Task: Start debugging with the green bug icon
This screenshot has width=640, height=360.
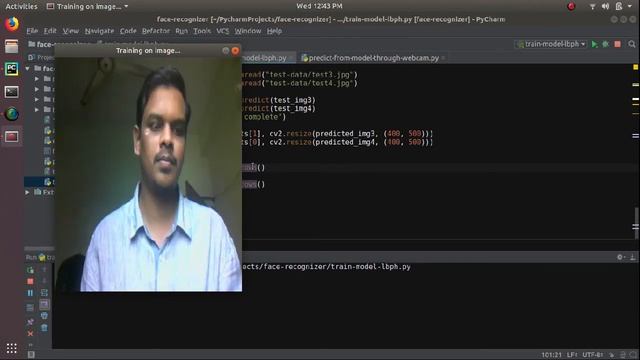Action: (x=606, y=44)
